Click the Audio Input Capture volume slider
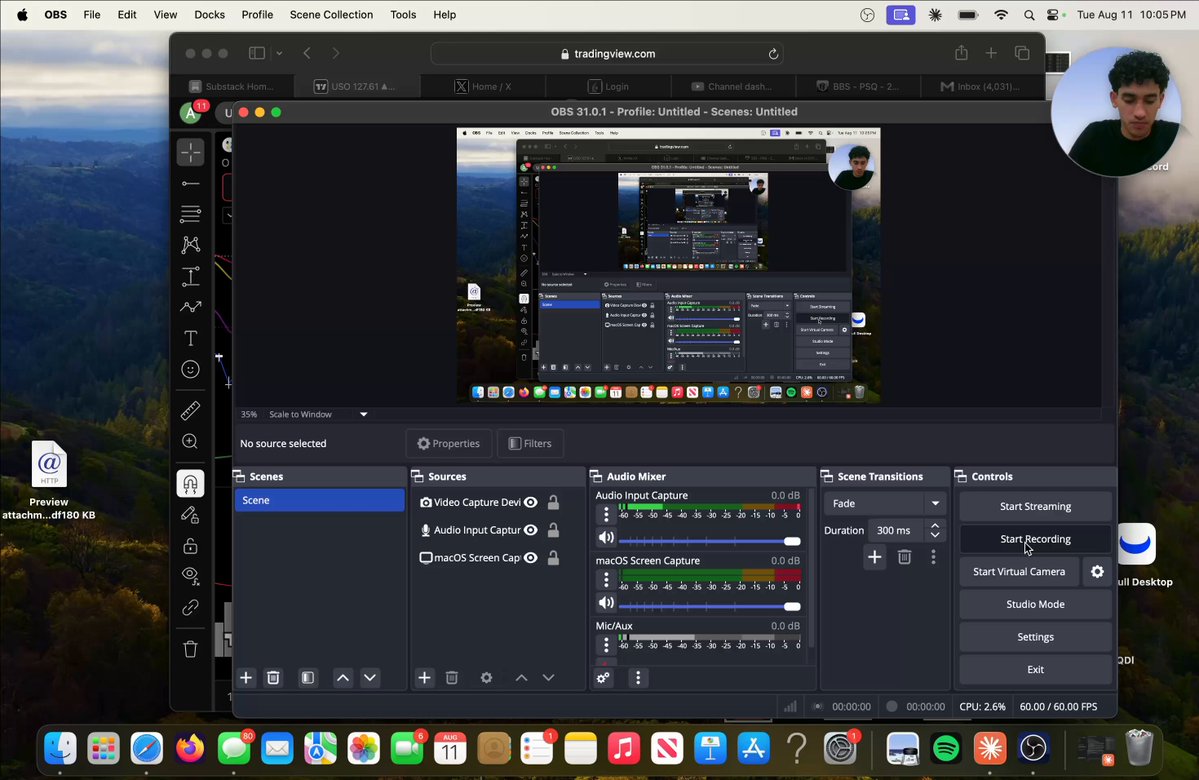The image size is (1199, 780). 710,541
